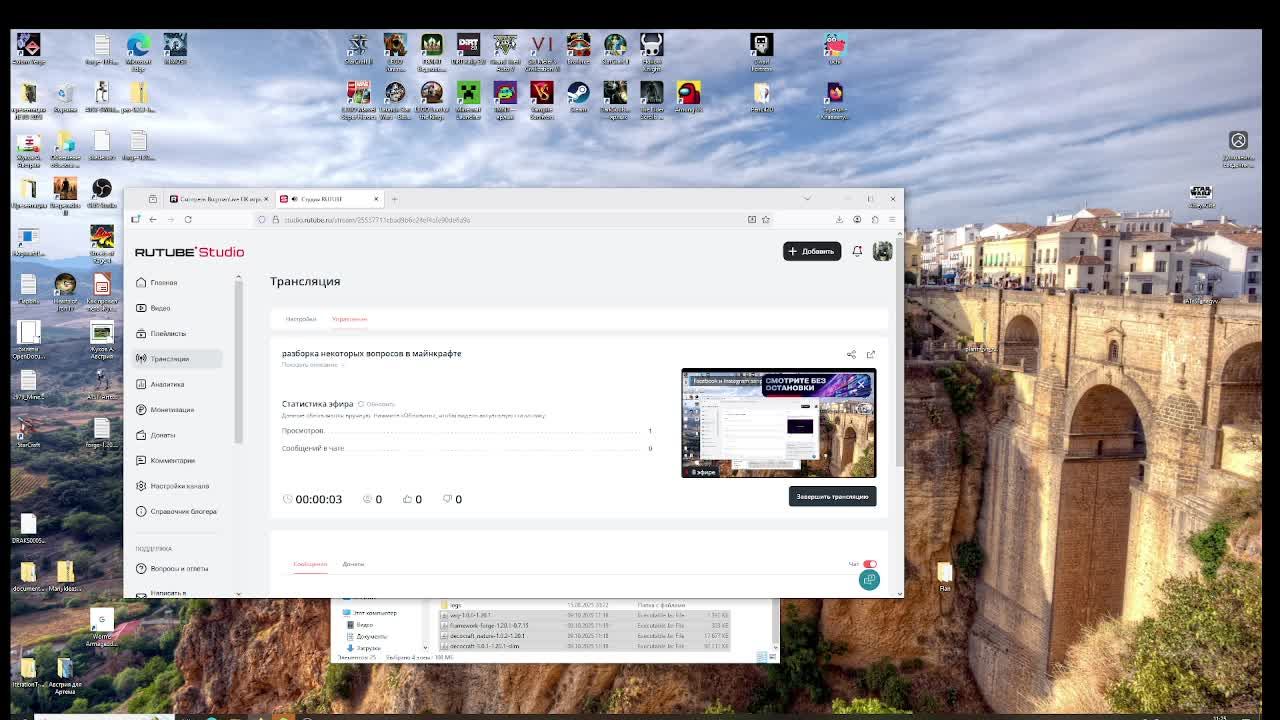Select the Steam desktop icon

578,98
